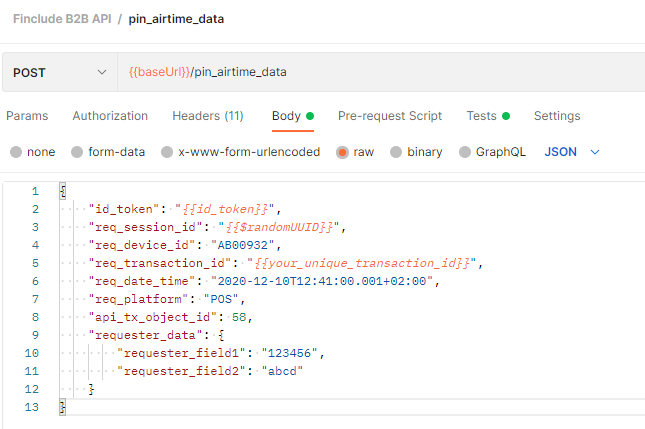Click the pin_airtime_data request name

(x=176, y=19)
